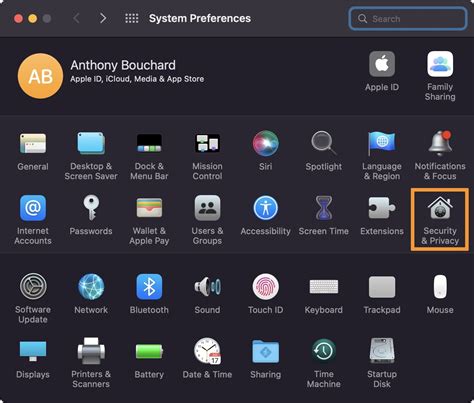This screenshot has width=474, height=403.
Task: Click in the Search field
Action: pyautogui.click(x=408, y=19)
